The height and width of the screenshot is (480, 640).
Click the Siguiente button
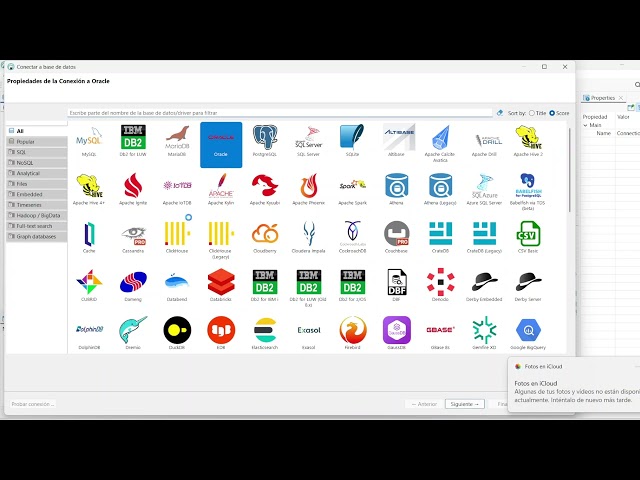click(464, 404)
